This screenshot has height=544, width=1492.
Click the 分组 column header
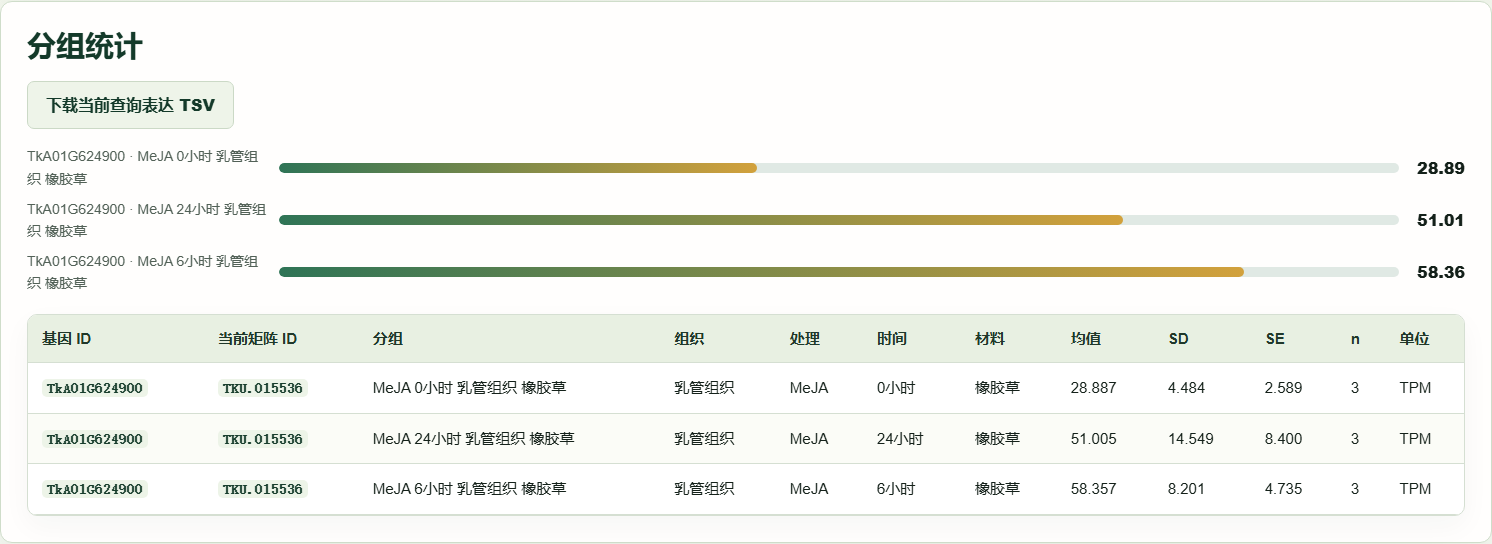point(388,339)
